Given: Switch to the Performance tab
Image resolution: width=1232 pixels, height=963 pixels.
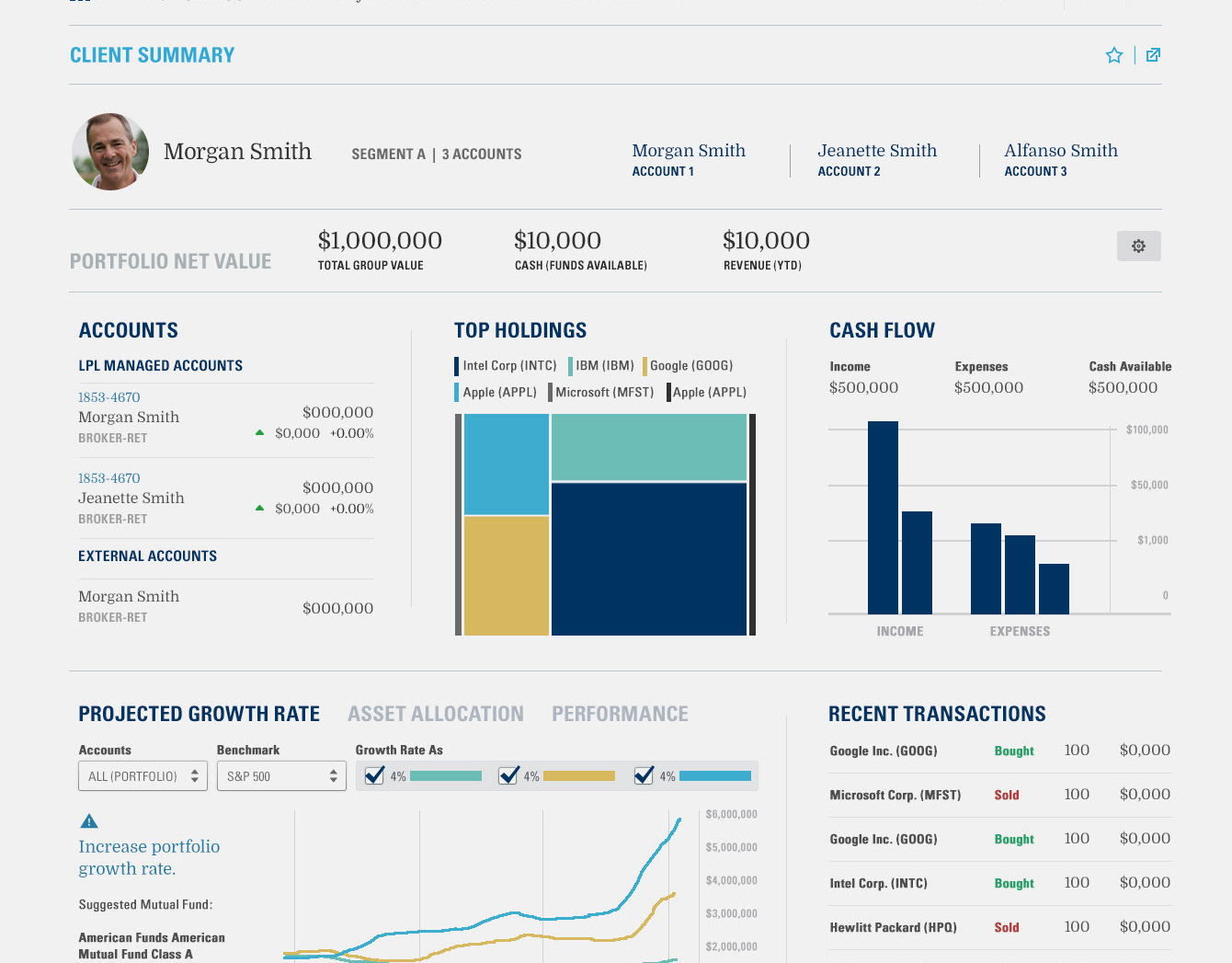Looking at the screenshot, I should pos(620,714).
